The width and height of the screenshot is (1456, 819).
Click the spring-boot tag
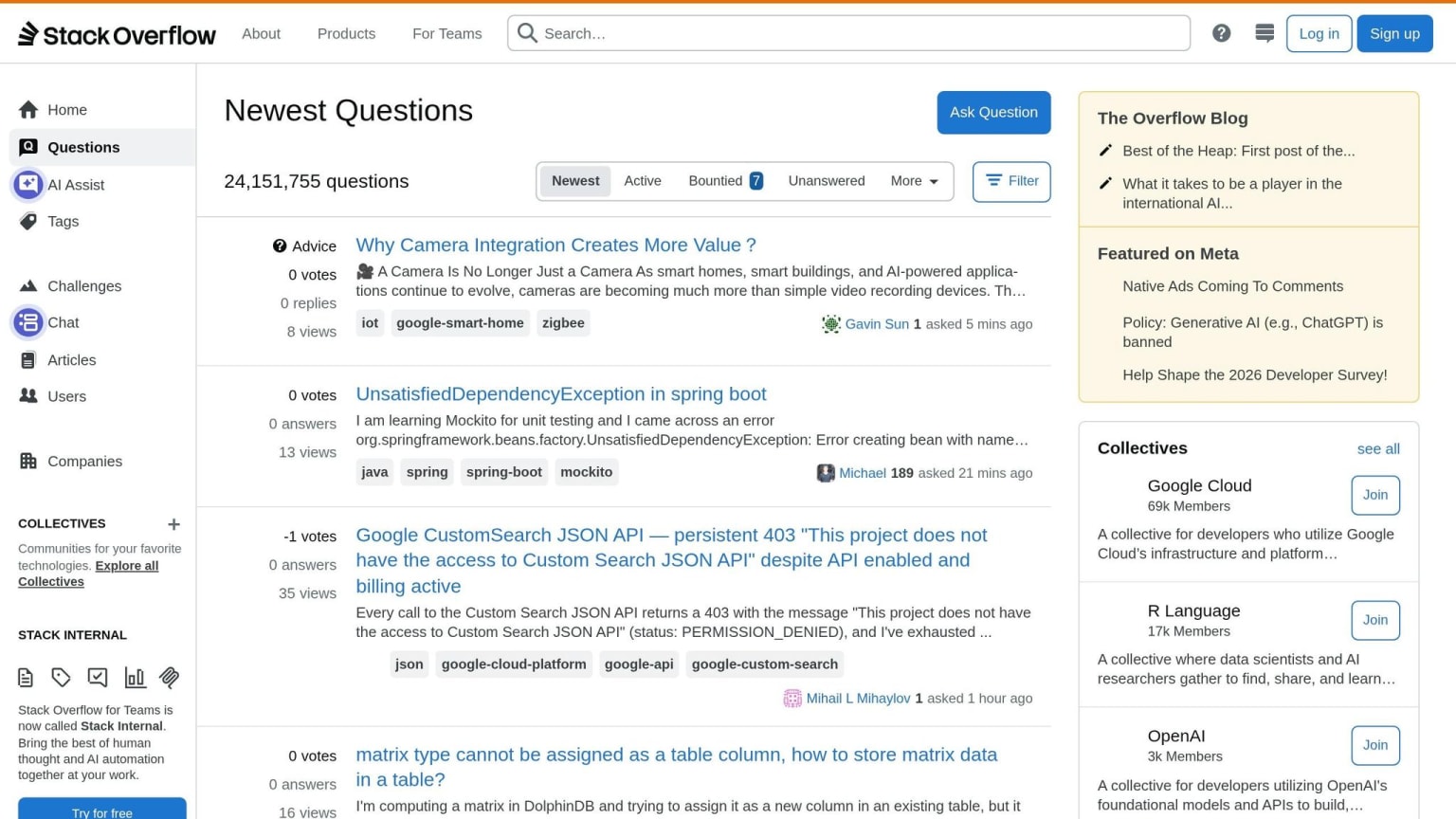tap(504, 472)
